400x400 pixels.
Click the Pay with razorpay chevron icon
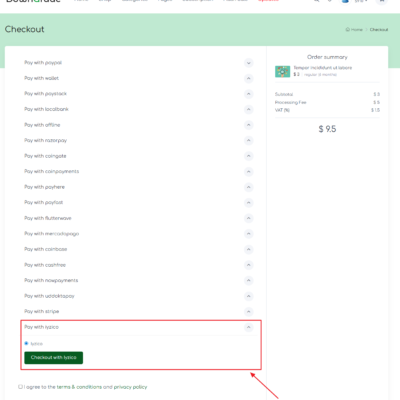(248, 140)
